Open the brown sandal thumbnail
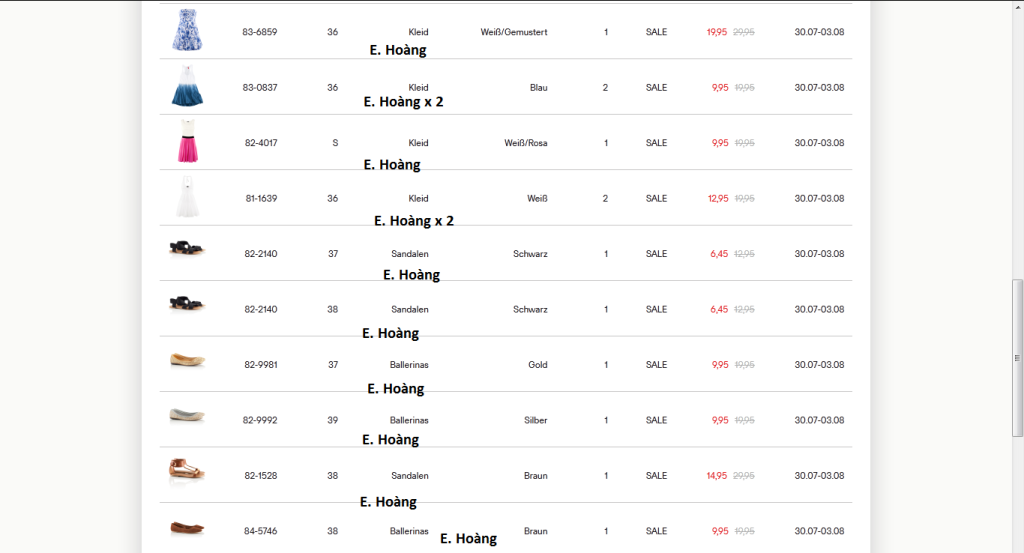Viewport: 1024px width, 553px height. pyautogui.click(x=187, y=470)
